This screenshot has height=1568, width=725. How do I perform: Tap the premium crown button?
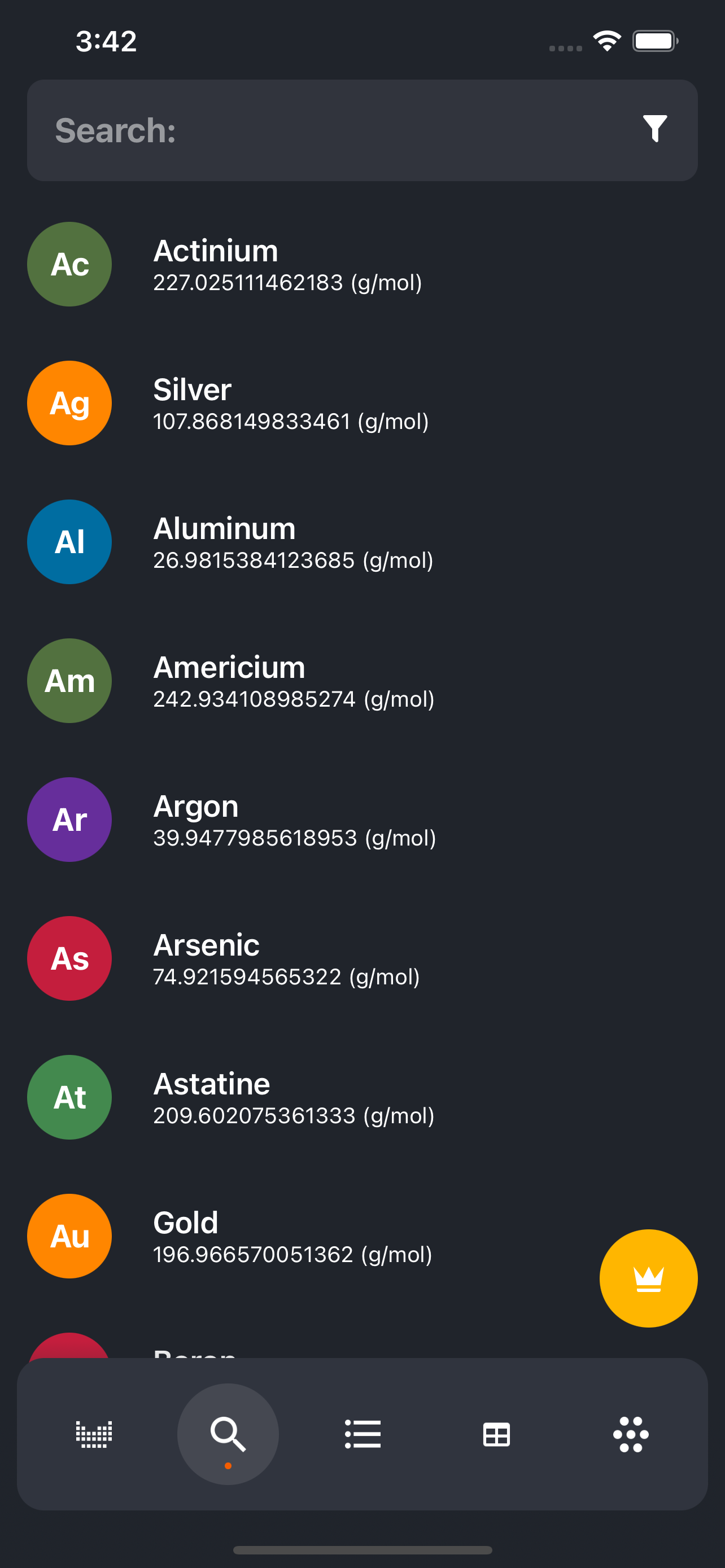[x=648, y=1278]
